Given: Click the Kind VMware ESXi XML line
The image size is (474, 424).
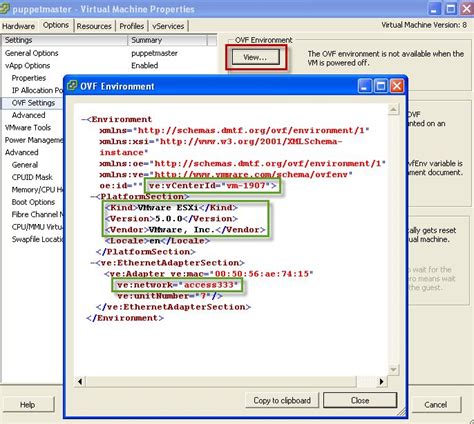Looking at the screenshot, I should 171,208.
